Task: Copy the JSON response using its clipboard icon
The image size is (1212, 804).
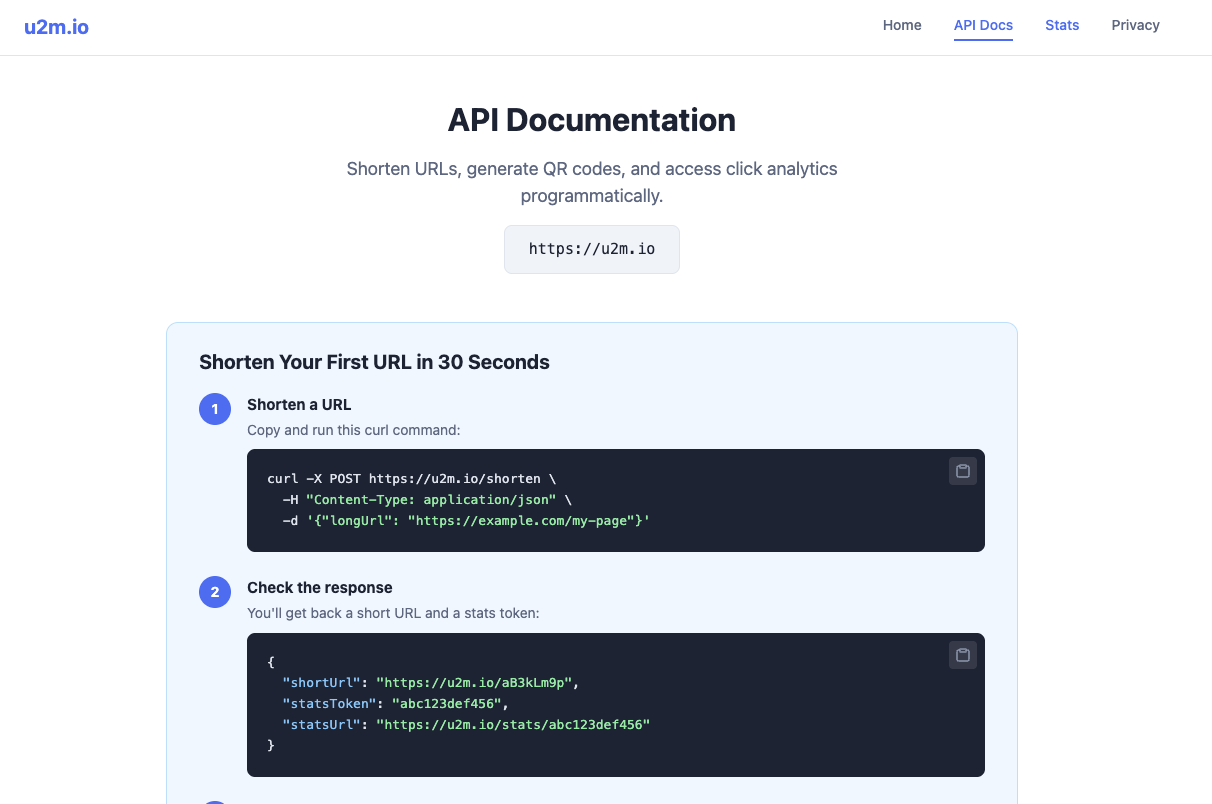Action: [x=963, y=655]
